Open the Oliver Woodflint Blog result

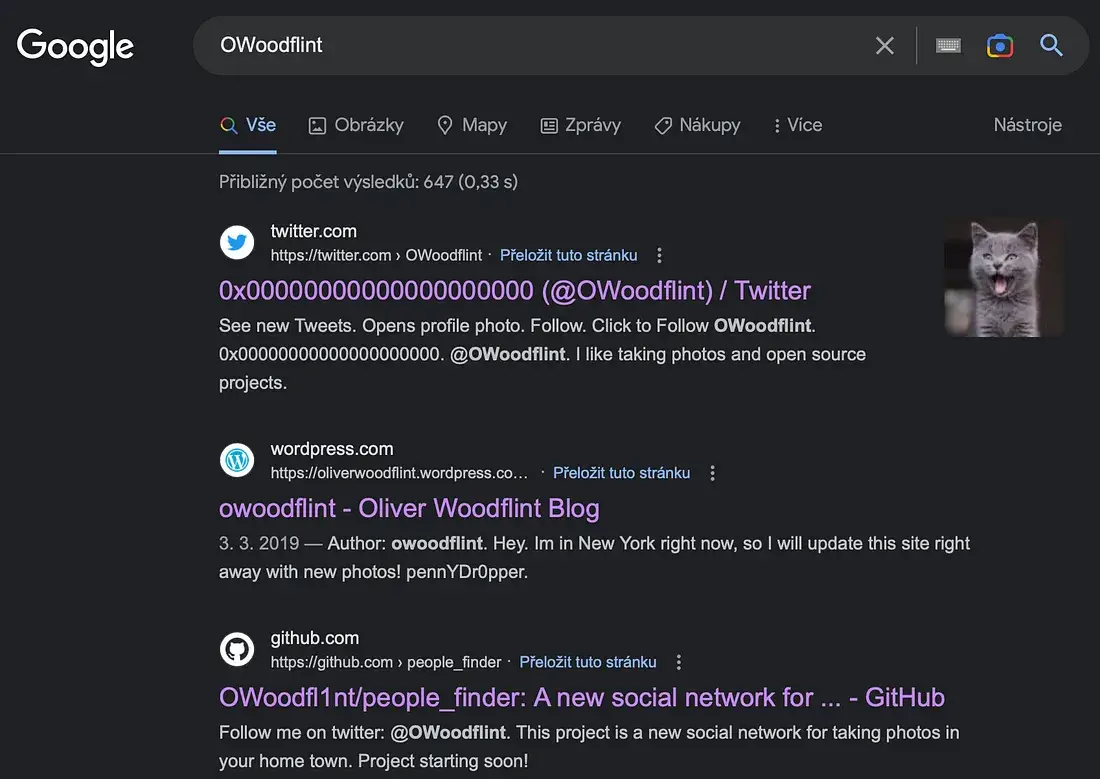pos(409,508)
